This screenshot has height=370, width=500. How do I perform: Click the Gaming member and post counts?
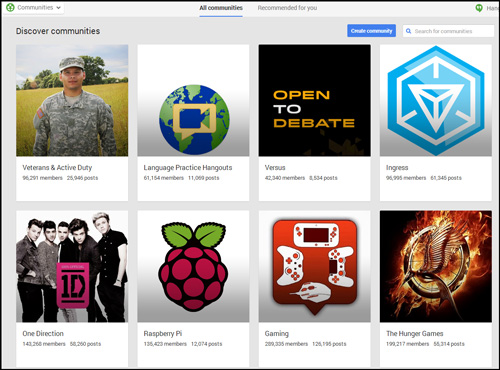click(x=305, y=344)
